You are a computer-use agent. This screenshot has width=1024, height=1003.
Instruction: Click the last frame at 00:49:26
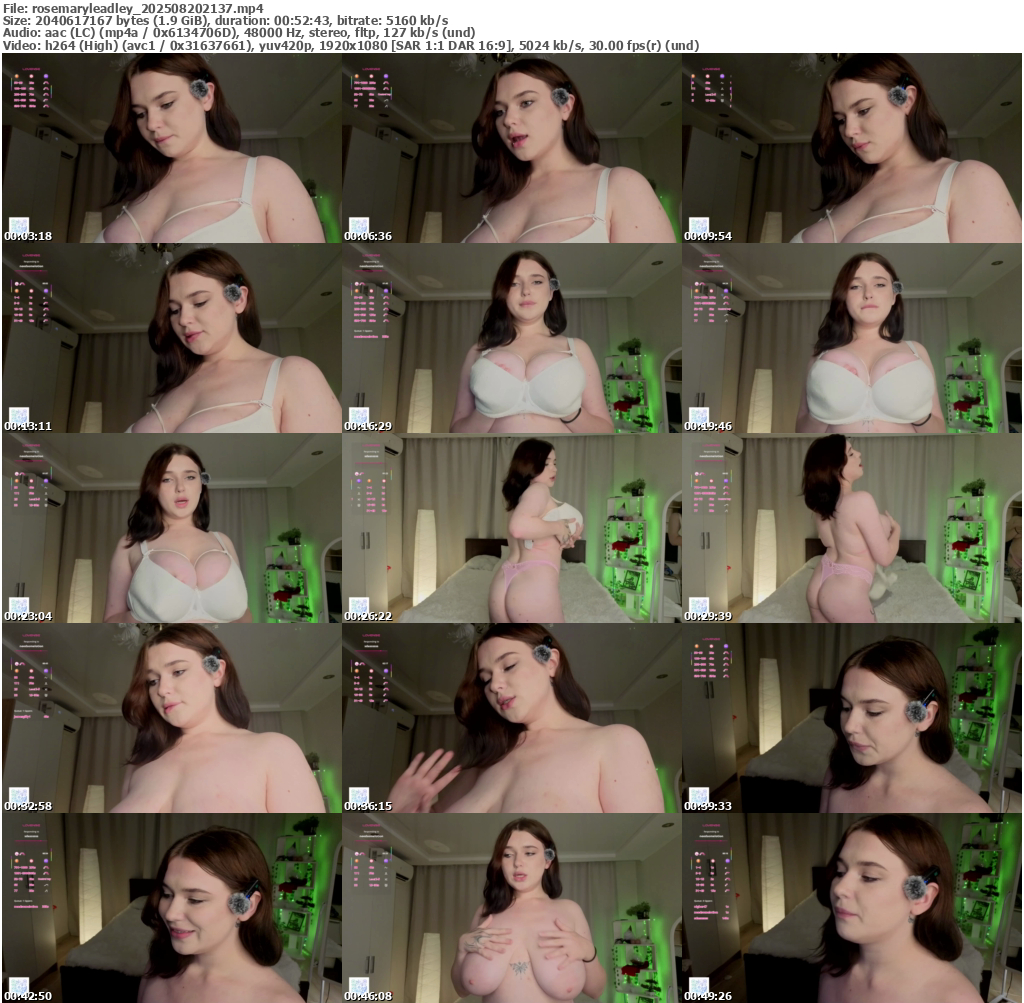(852, 908)
